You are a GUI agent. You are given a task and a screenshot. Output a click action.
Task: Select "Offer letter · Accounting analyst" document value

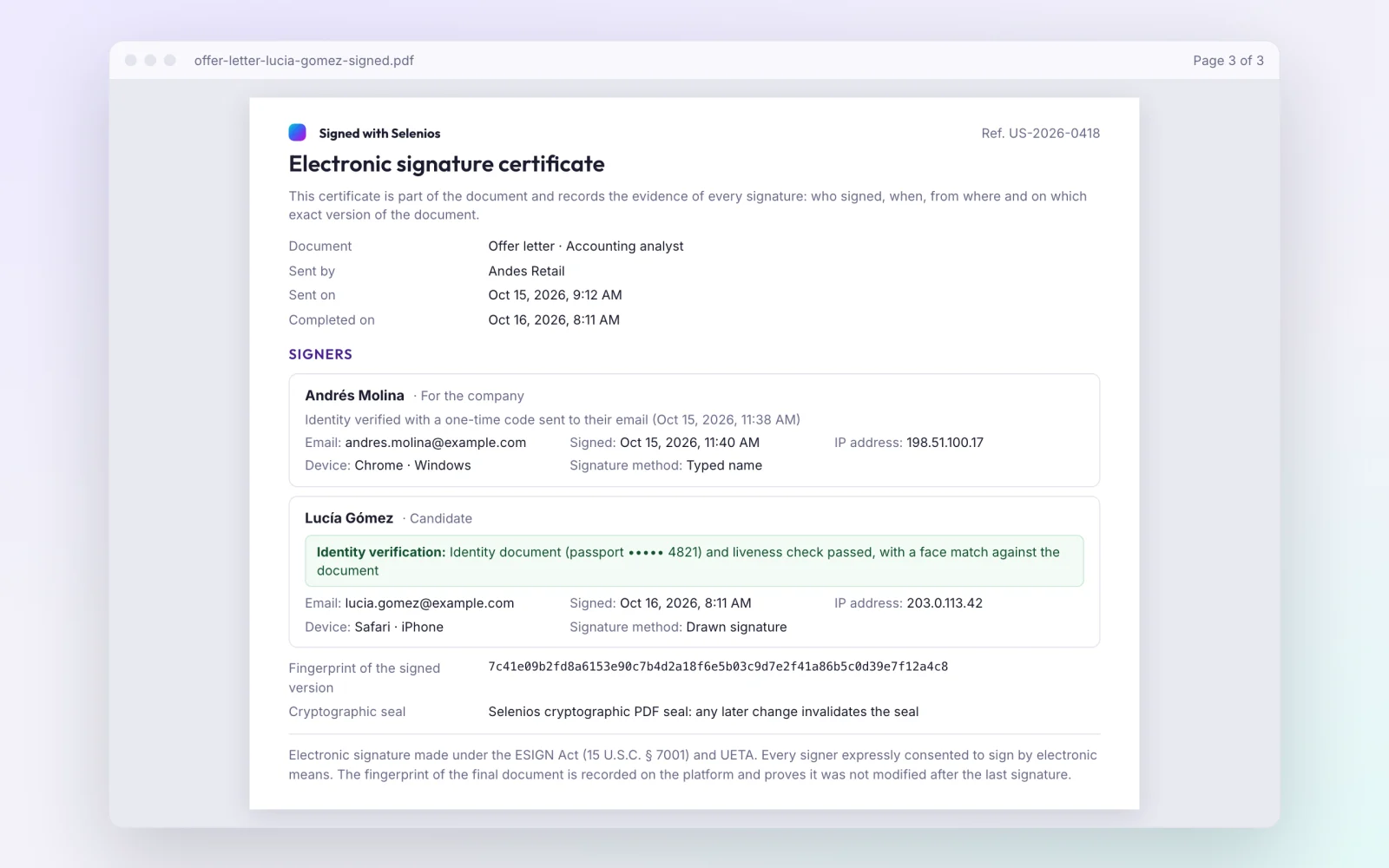click(586, 247)
